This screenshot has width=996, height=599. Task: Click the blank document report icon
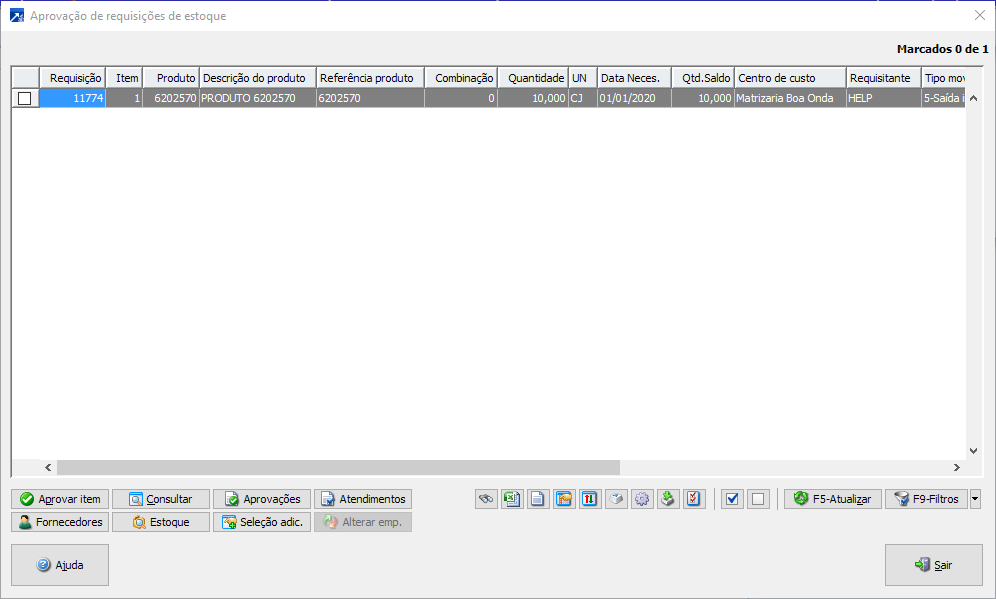(538, 499)
